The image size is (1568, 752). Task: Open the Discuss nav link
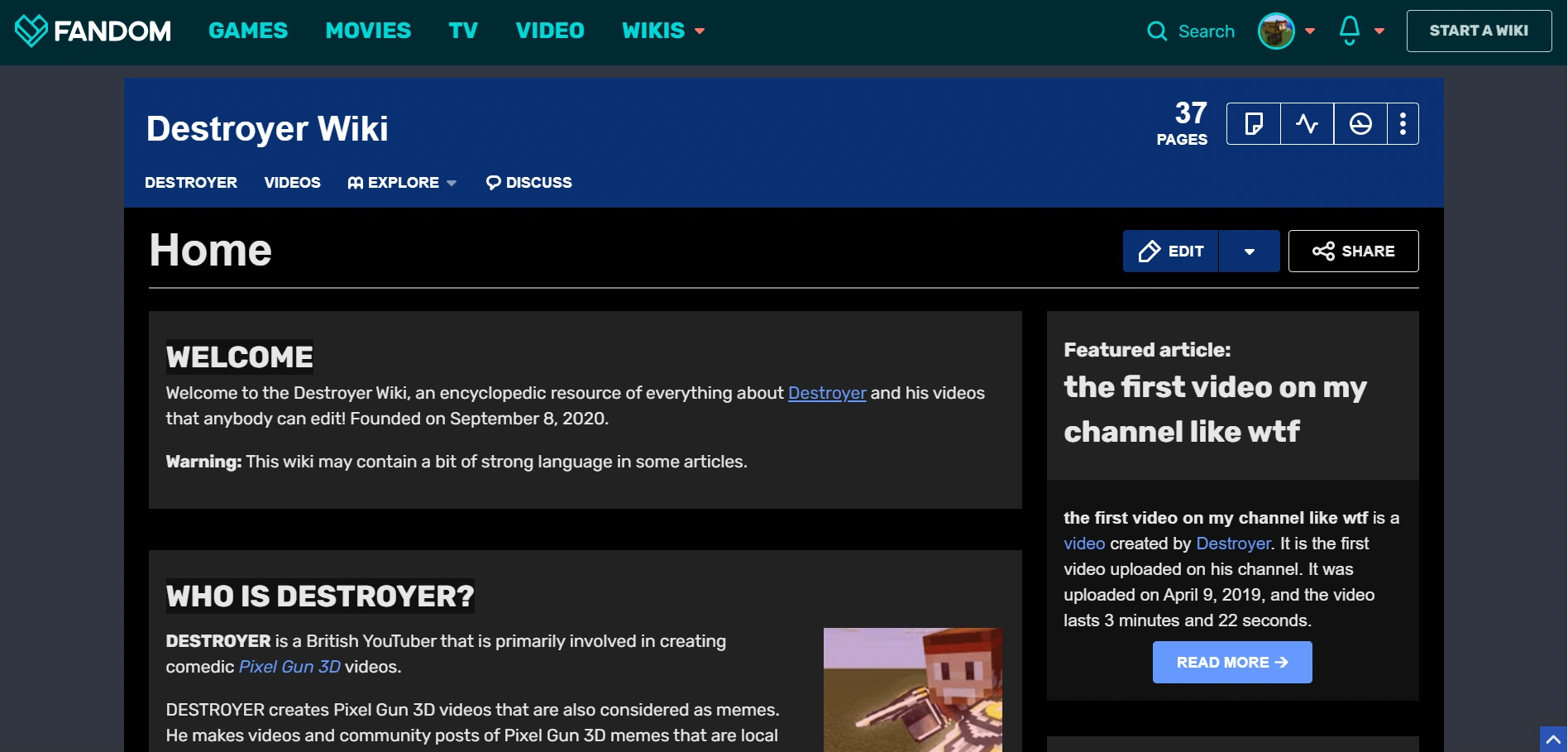coord(529,183)
